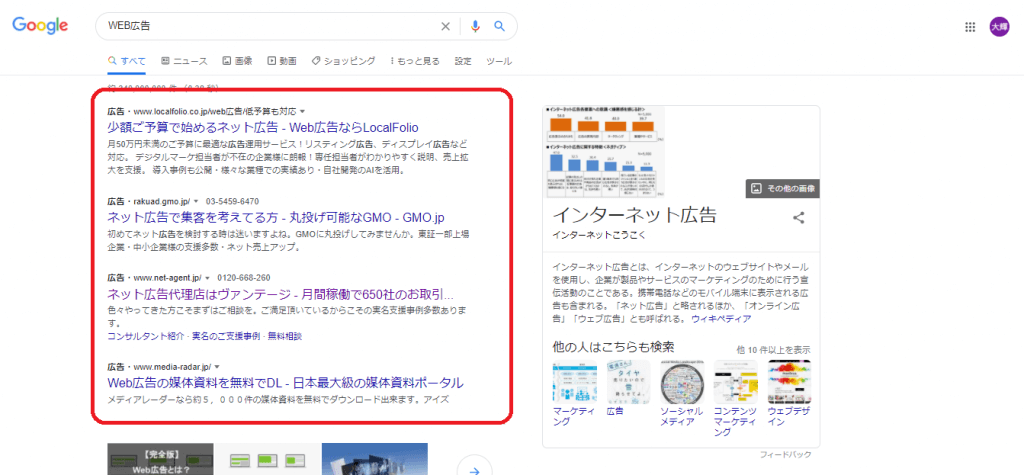
Task: Open the もっと見る menu
Action: [x=415, y=61]
